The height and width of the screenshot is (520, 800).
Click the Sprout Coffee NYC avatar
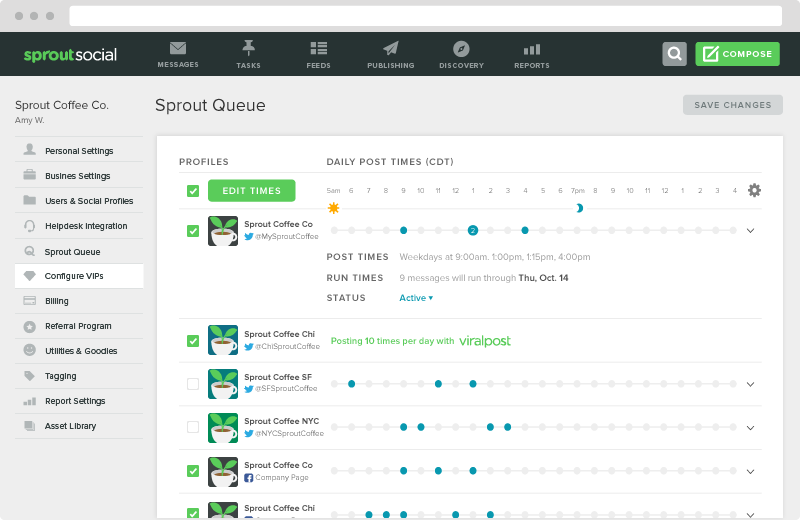click(223, 428)
